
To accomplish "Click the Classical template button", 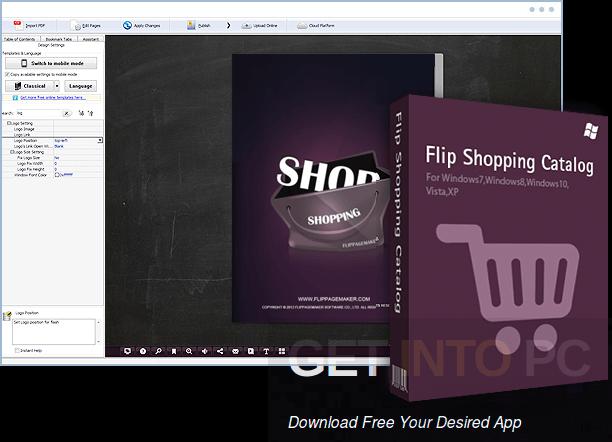I will coord(30,86).
